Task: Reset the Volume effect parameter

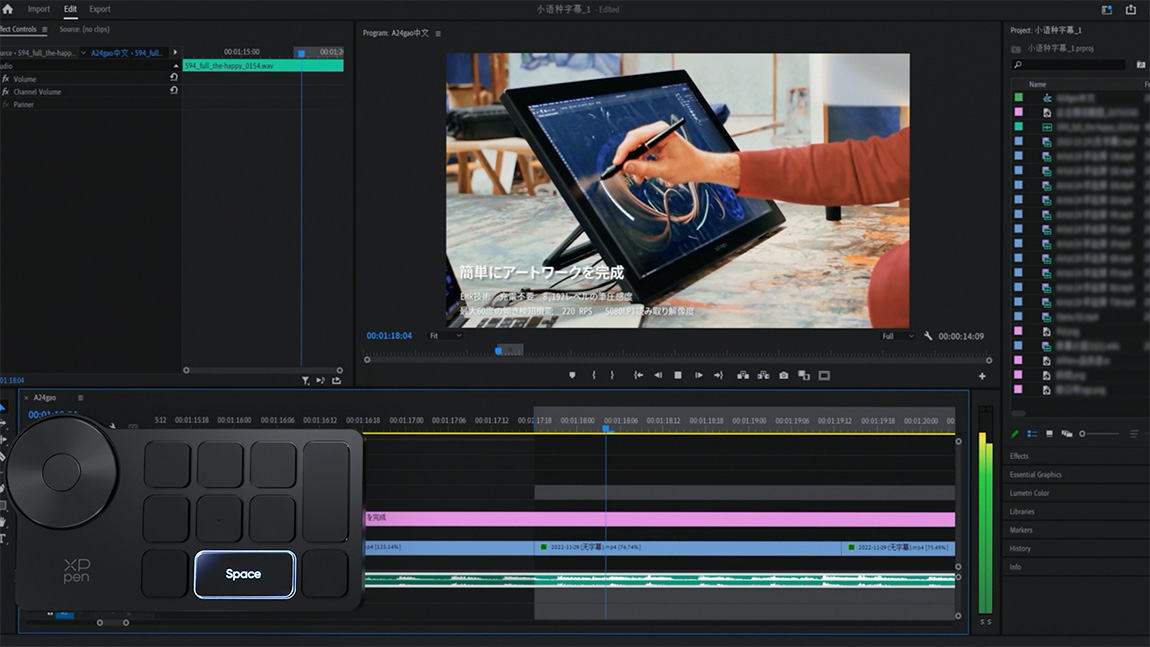Action: tap(174, 78)
